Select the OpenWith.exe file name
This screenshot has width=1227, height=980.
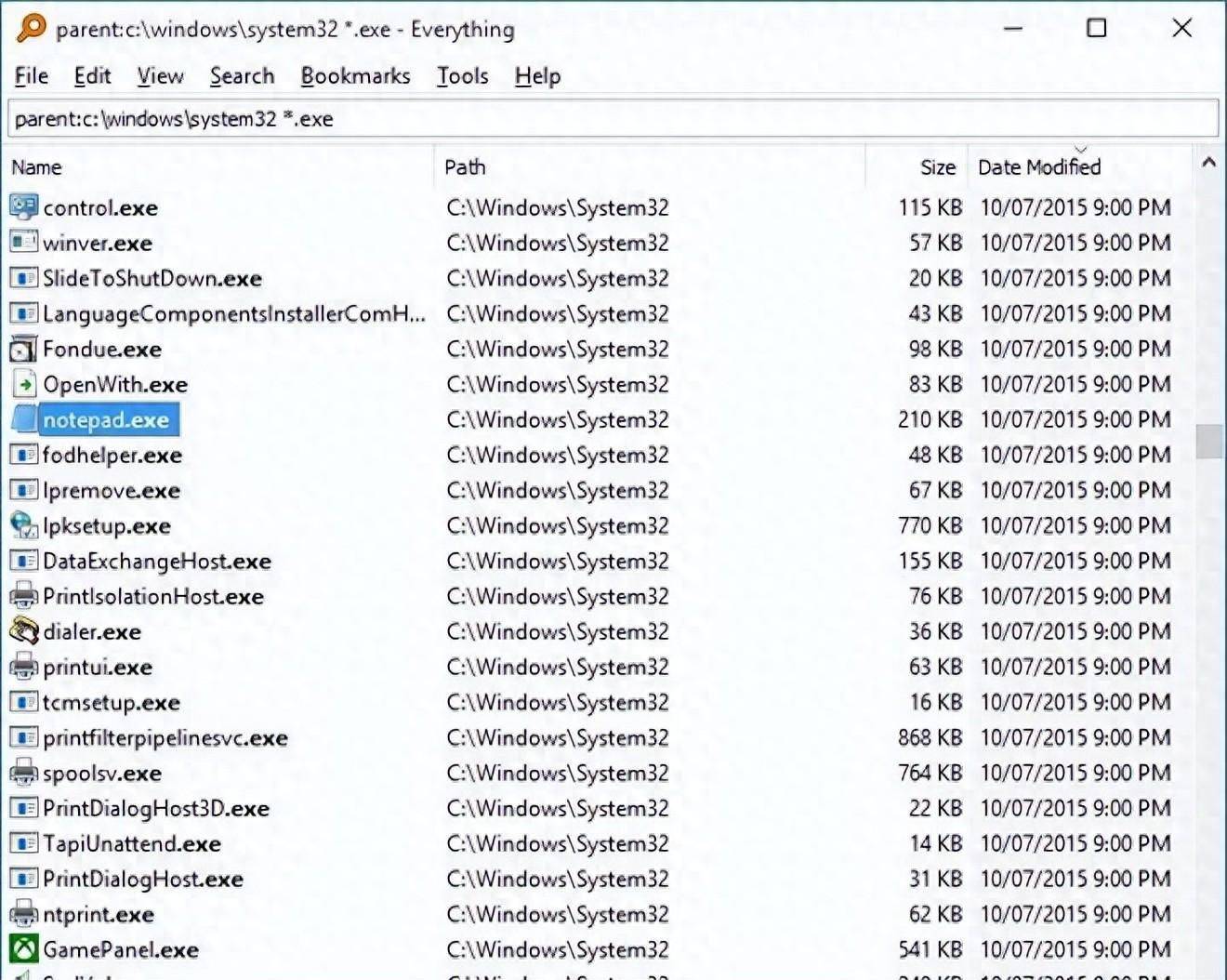coord(115,384)
